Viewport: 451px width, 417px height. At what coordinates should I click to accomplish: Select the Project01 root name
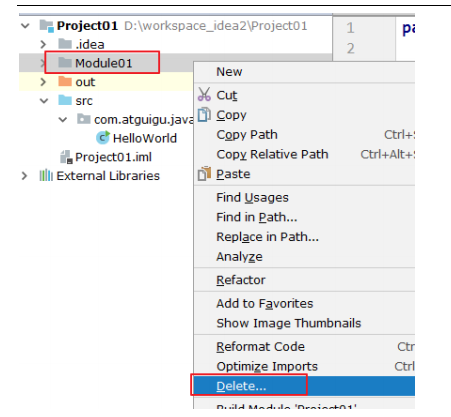87,26
